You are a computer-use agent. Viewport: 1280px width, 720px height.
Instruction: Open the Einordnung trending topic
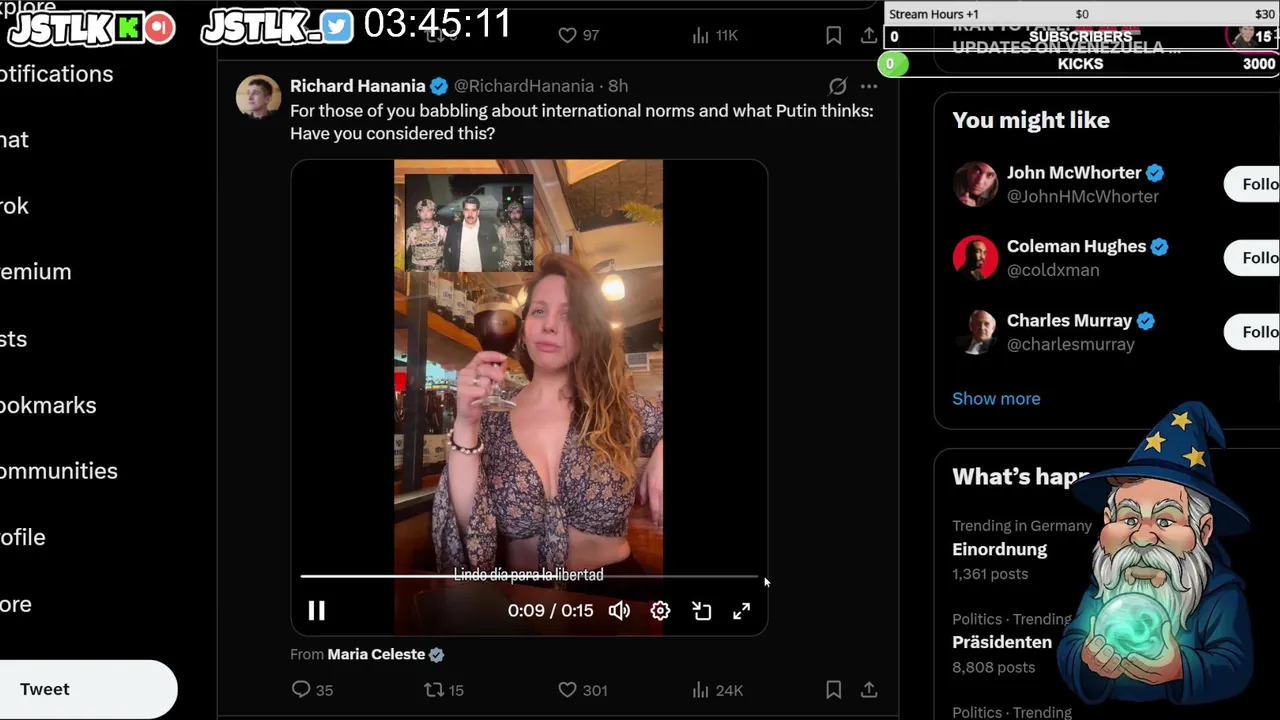click(x=999, y=549)
